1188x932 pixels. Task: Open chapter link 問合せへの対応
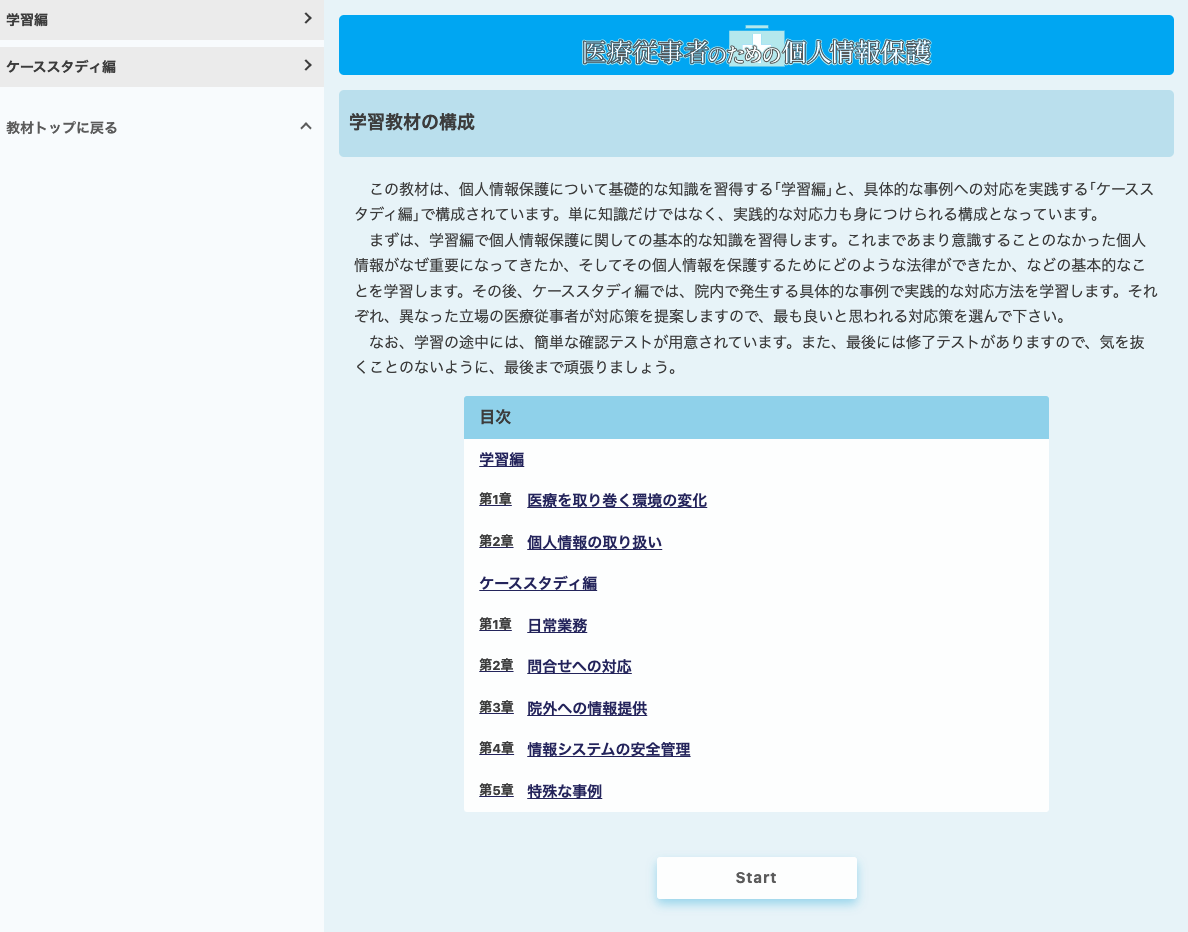point(579,667)
